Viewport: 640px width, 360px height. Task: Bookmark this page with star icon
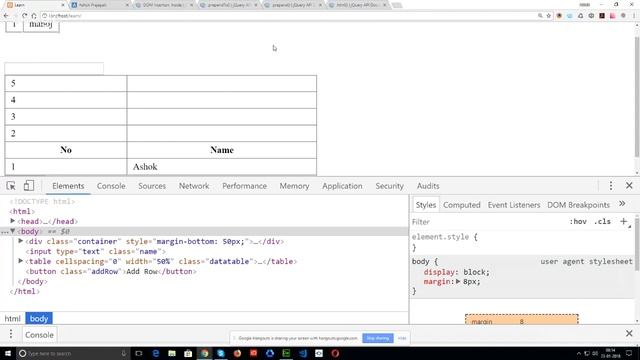click(549, 16)
